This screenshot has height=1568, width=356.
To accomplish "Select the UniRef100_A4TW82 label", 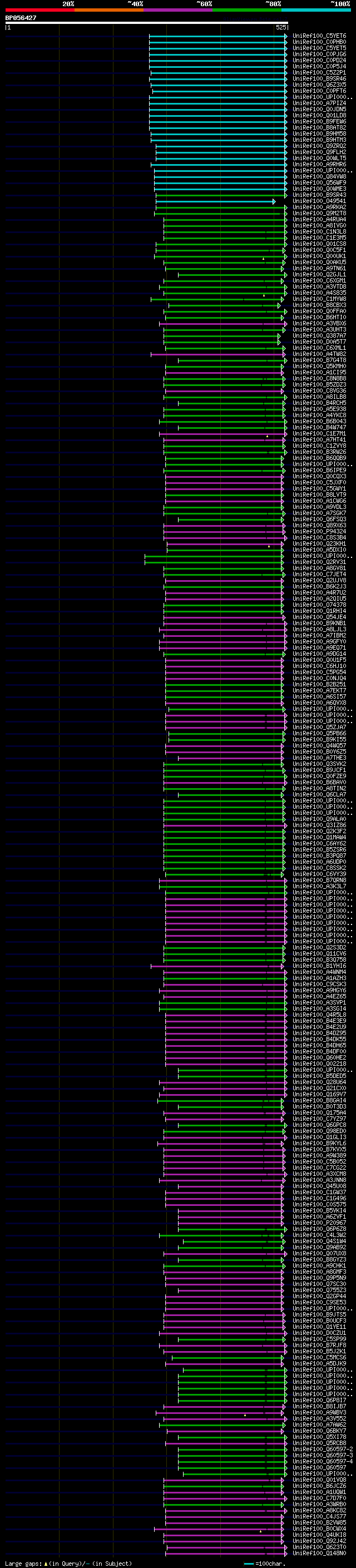I will click(x=319, y=354).
